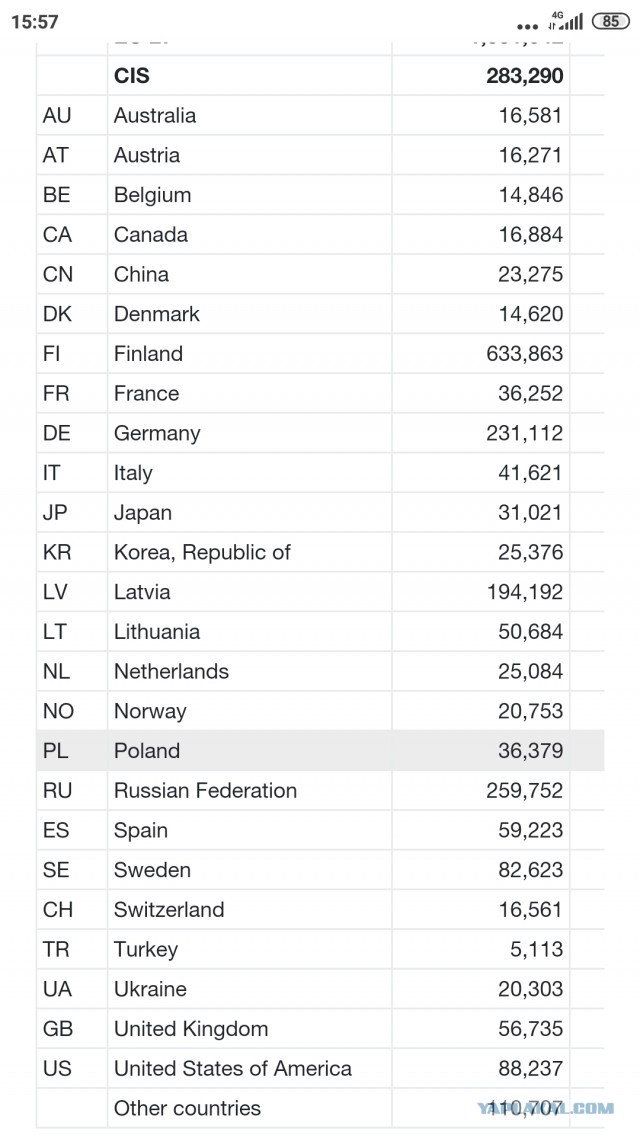This screenshot has height=1138, width=640.
Task: Select the Australia row
Action: click(x=320, y=115)
